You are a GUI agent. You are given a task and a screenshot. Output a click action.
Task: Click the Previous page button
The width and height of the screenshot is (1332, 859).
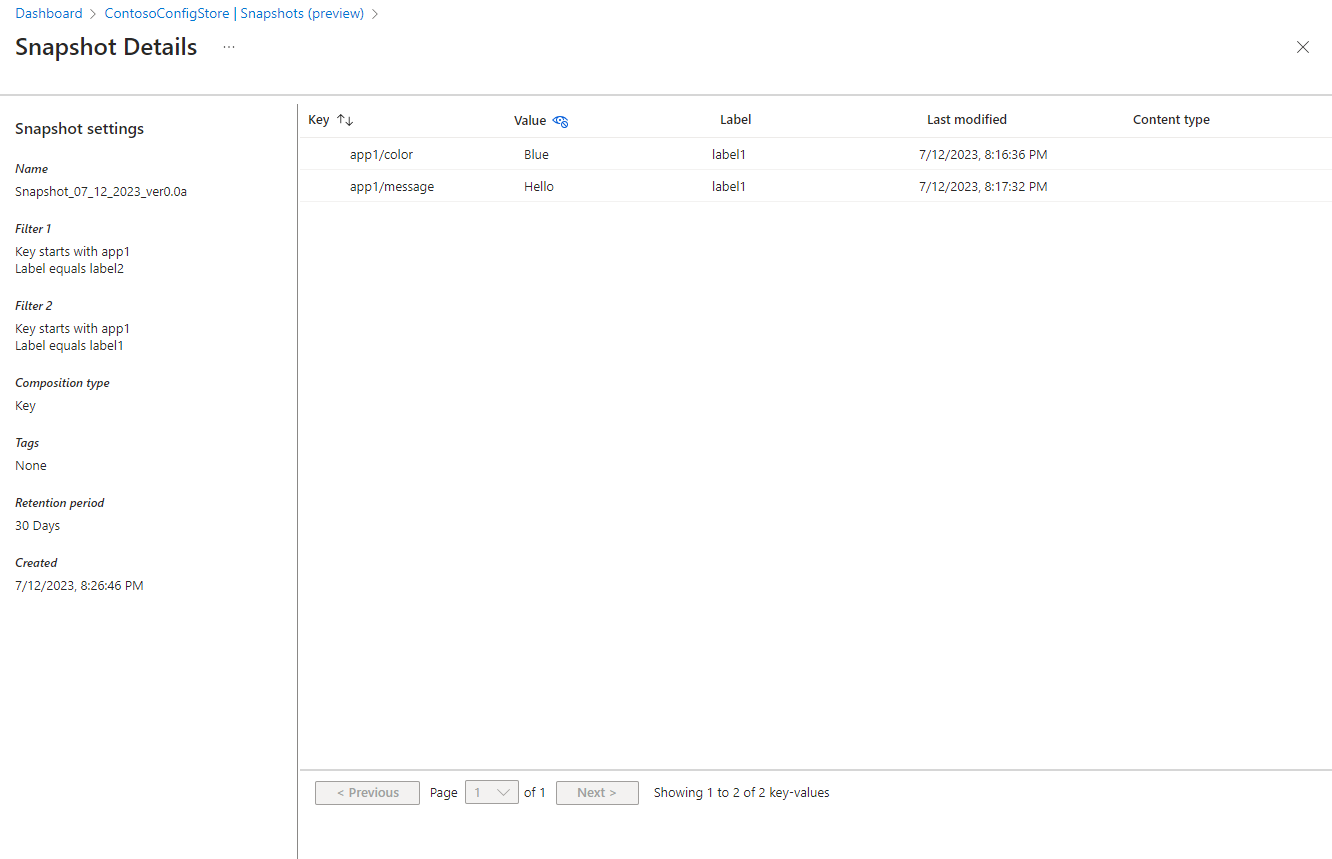(367, 793)
